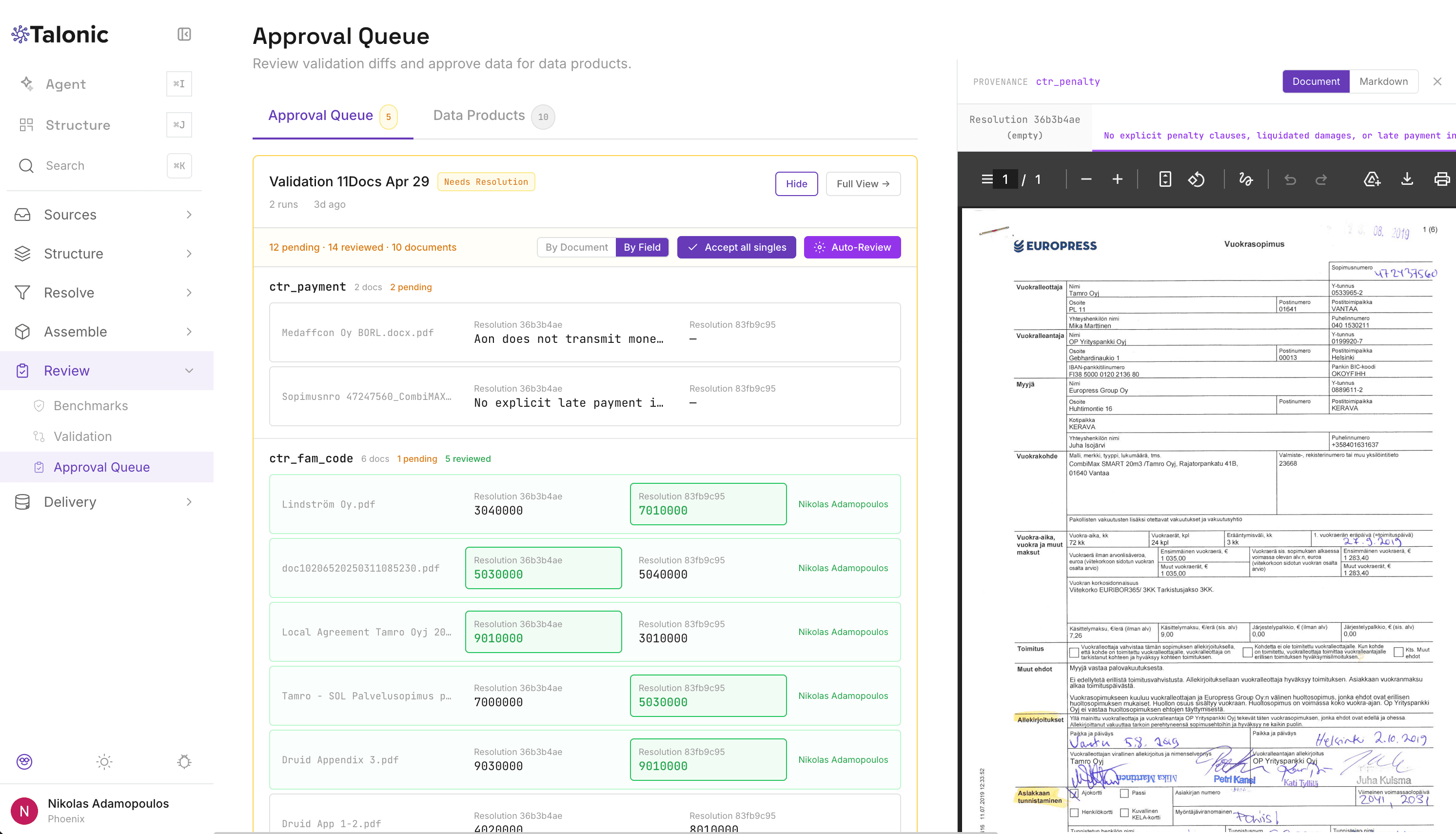Open the PDF viewer sidebar menu icon
The width and height of the screenshot is (1456, 834).
pyautogui.click(x=987, y=179)
